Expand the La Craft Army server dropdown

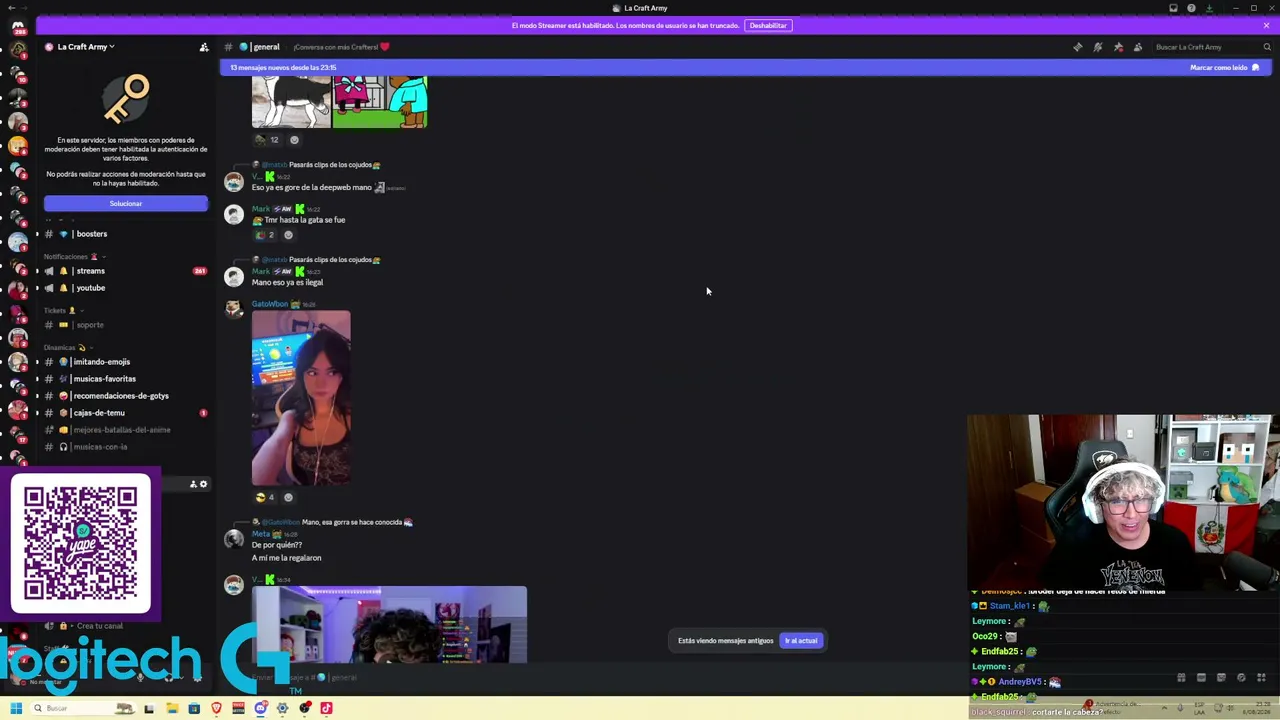85,47
